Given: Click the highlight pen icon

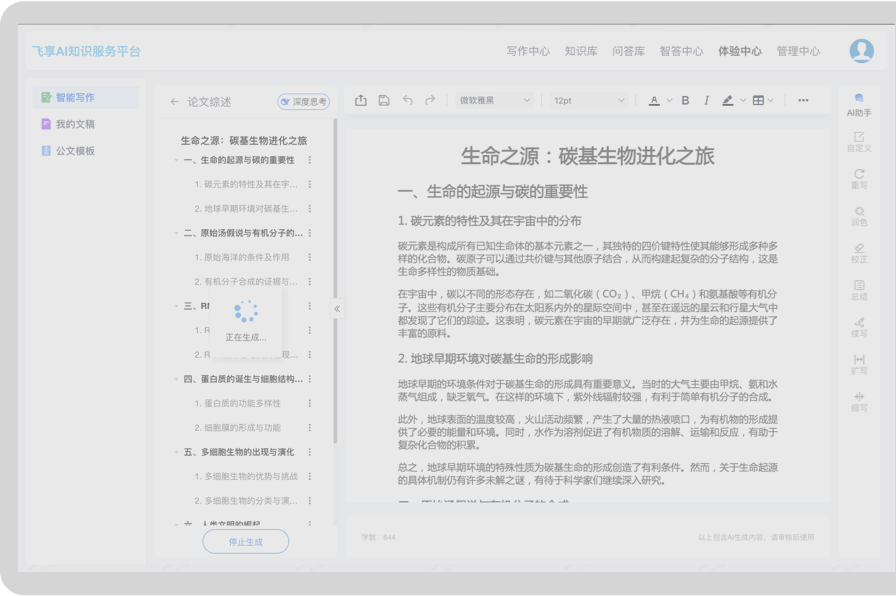Looking at the screenshot, I should coord(727,101).
